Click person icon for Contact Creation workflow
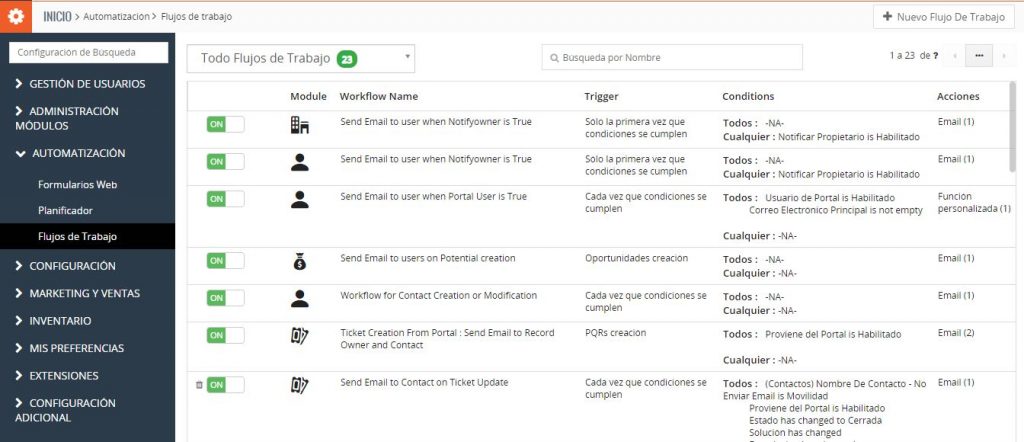 (x=299, y=298)
